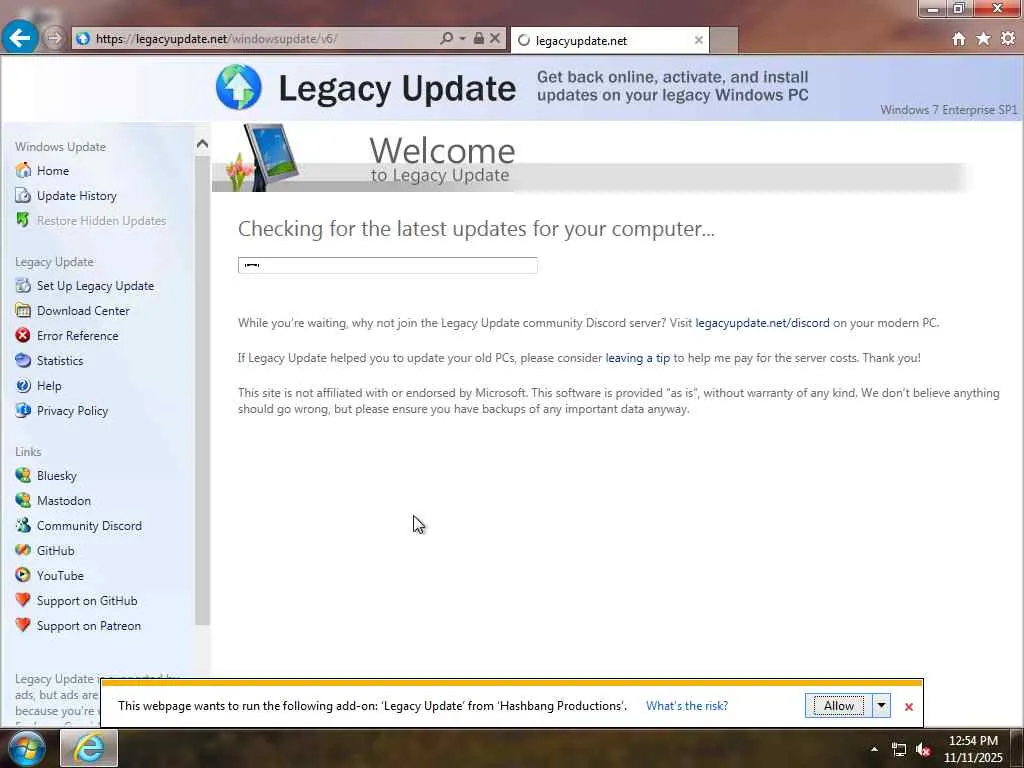Click the Mastodon icon
Viewport: 1024px width, 768px height.
[x=23, y=500]
